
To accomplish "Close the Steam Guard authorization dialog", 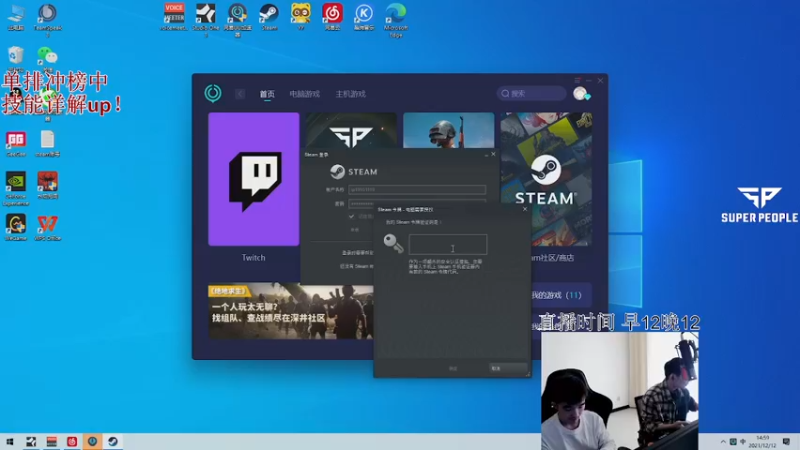I will coord(524,209).
